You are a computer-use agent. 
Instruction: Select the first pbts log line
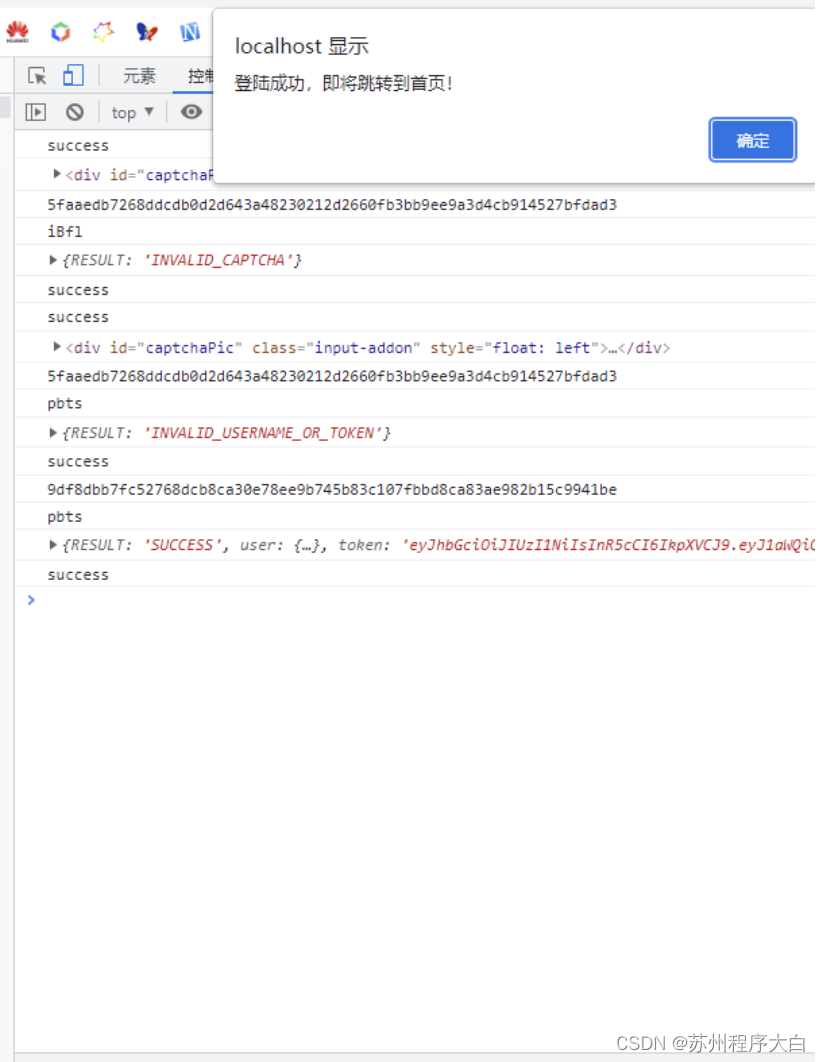click(x=65, y=404)
